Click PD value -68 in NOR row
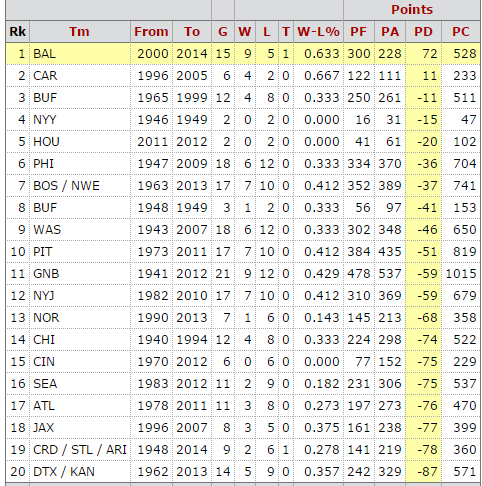The width and height of the screenshot is (482, 486). point(427,318)
